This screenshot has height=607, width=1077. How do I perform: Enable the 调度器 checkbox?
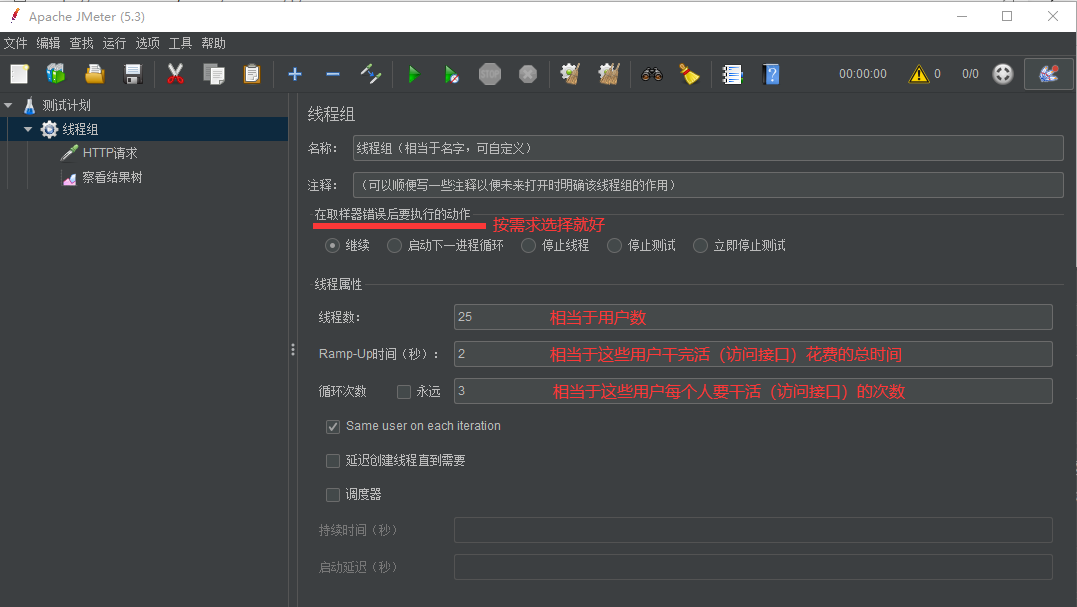click(x=333, y=494)
